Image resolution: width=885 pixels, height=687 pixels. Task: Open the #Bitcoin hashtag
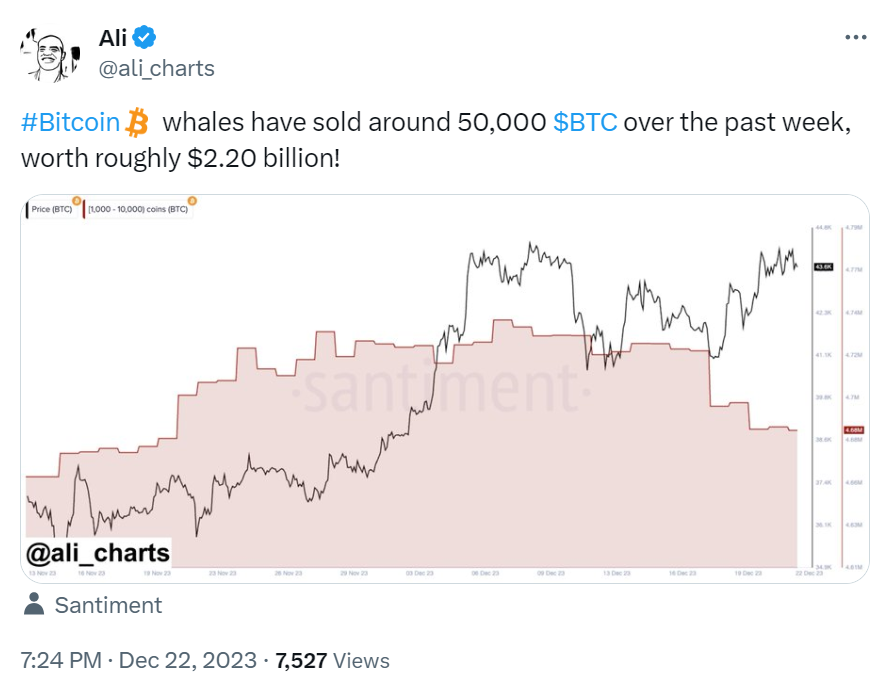click(x=70, y=121)
